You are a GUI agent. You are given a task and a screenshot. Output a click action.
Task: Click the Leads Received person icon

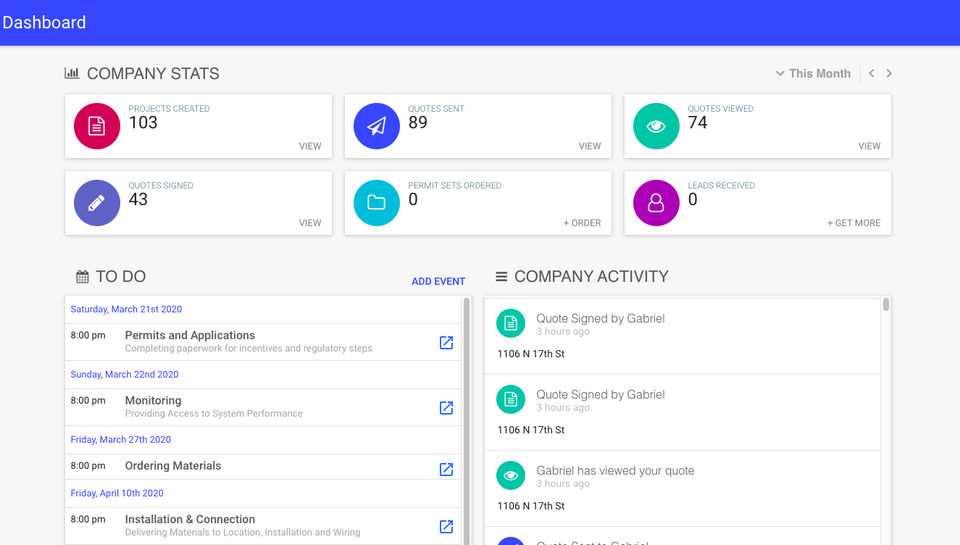[x=656, y=203]
